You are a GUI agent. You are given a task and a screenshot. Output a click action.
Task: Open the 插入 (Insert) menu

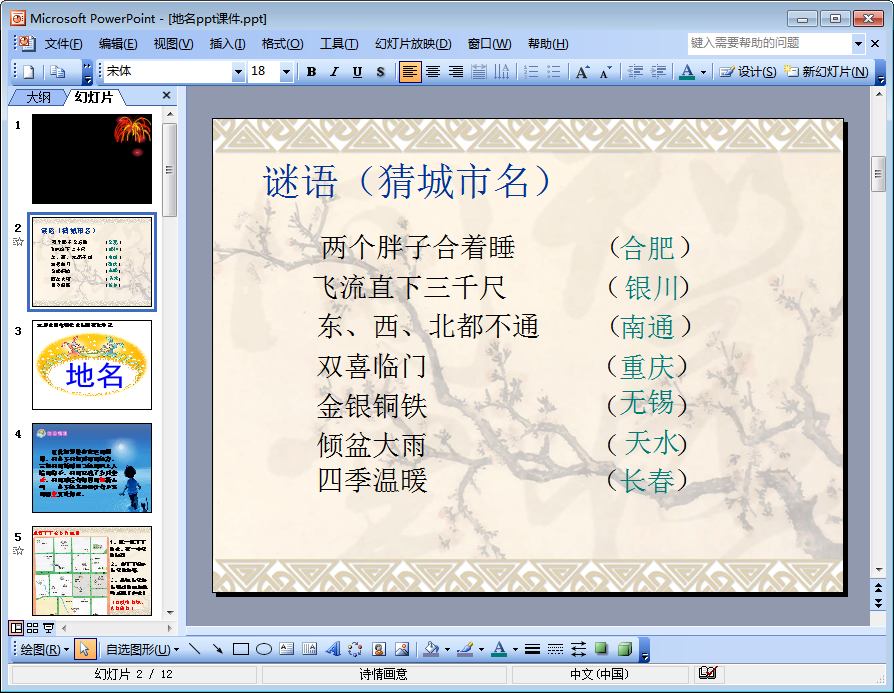[x=227, y=44]
